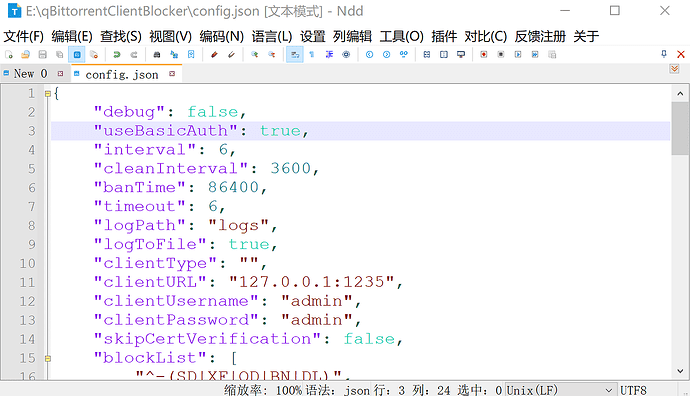
Task: Click the Play recorded macro icon
Action: [x=518, y=55]
